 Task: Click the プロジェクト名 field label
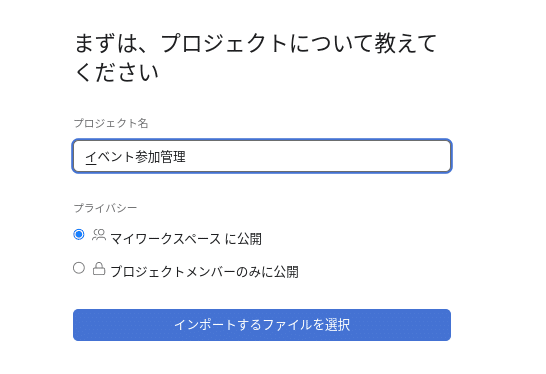[x=111, y=123]
